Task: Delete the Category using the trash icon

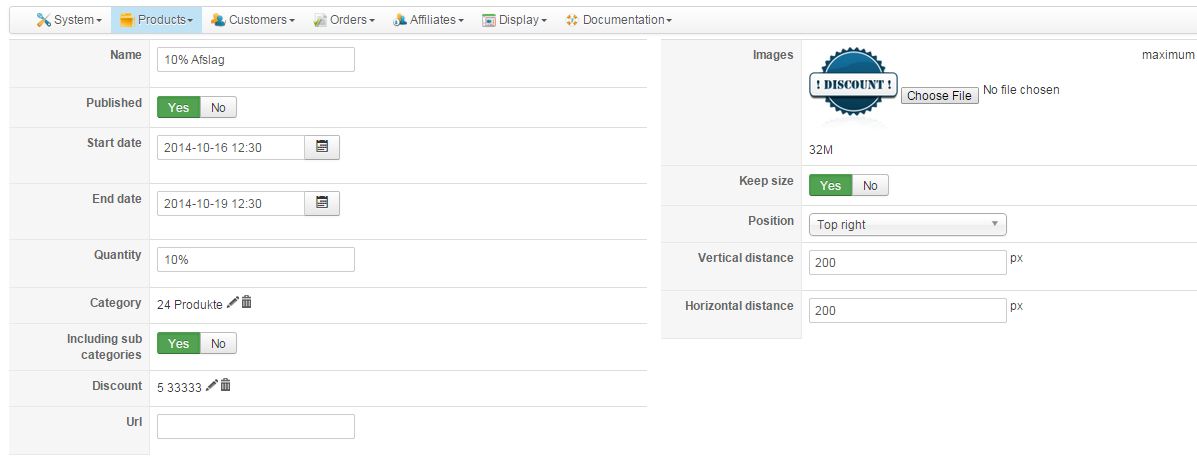Action: pos(247,303)
